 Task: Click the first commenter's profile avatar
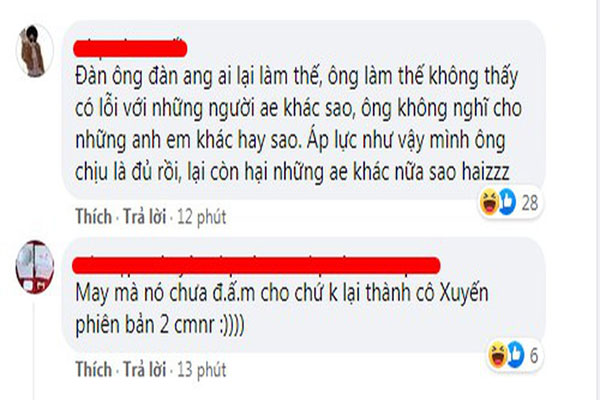click(x=34, y=51)
